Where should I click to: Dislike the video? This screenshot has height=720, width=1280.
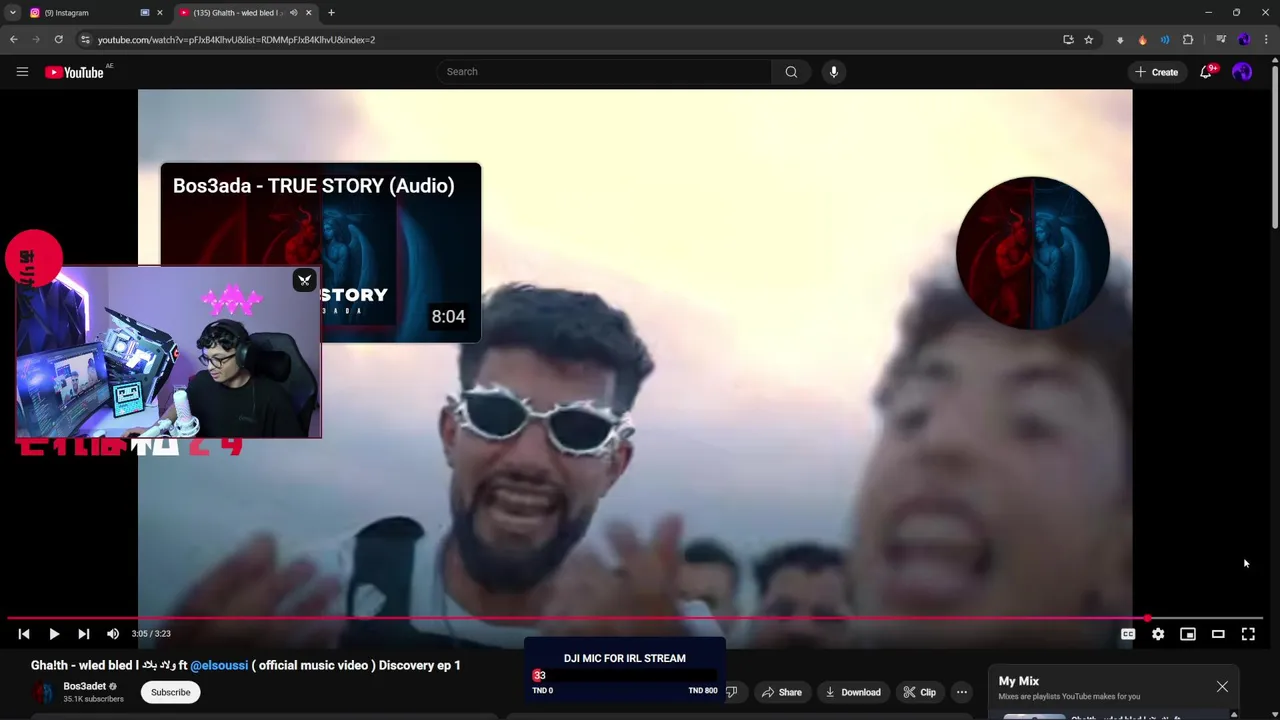[732, 692]
